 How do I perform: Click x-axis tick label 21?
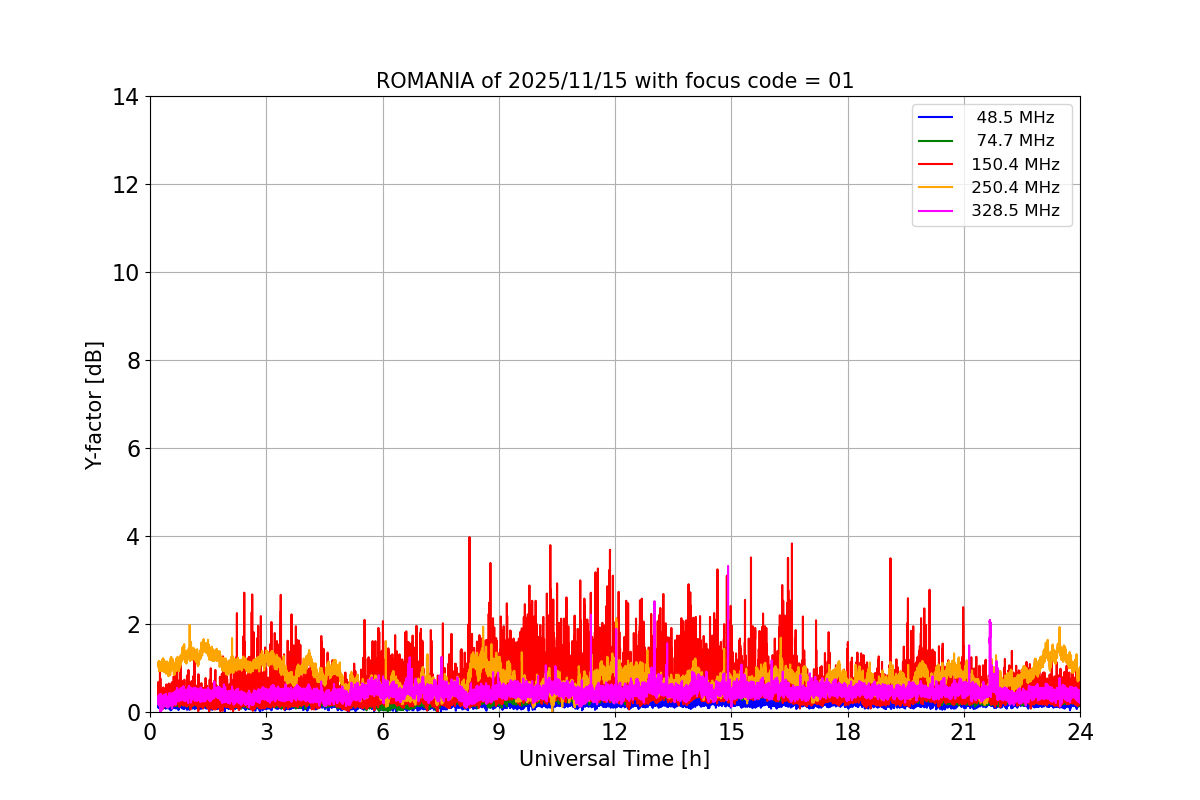coord(964,732)
